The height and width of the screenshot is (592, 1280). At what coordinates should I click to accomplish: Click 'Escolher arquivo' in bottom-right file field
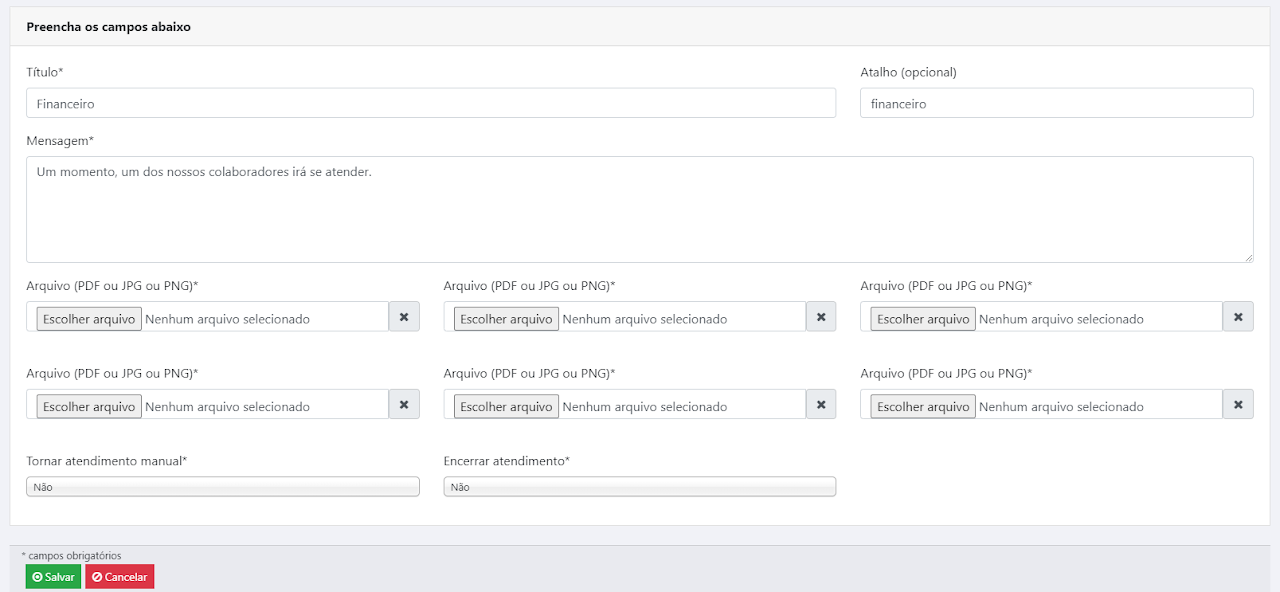click(923, 407)
